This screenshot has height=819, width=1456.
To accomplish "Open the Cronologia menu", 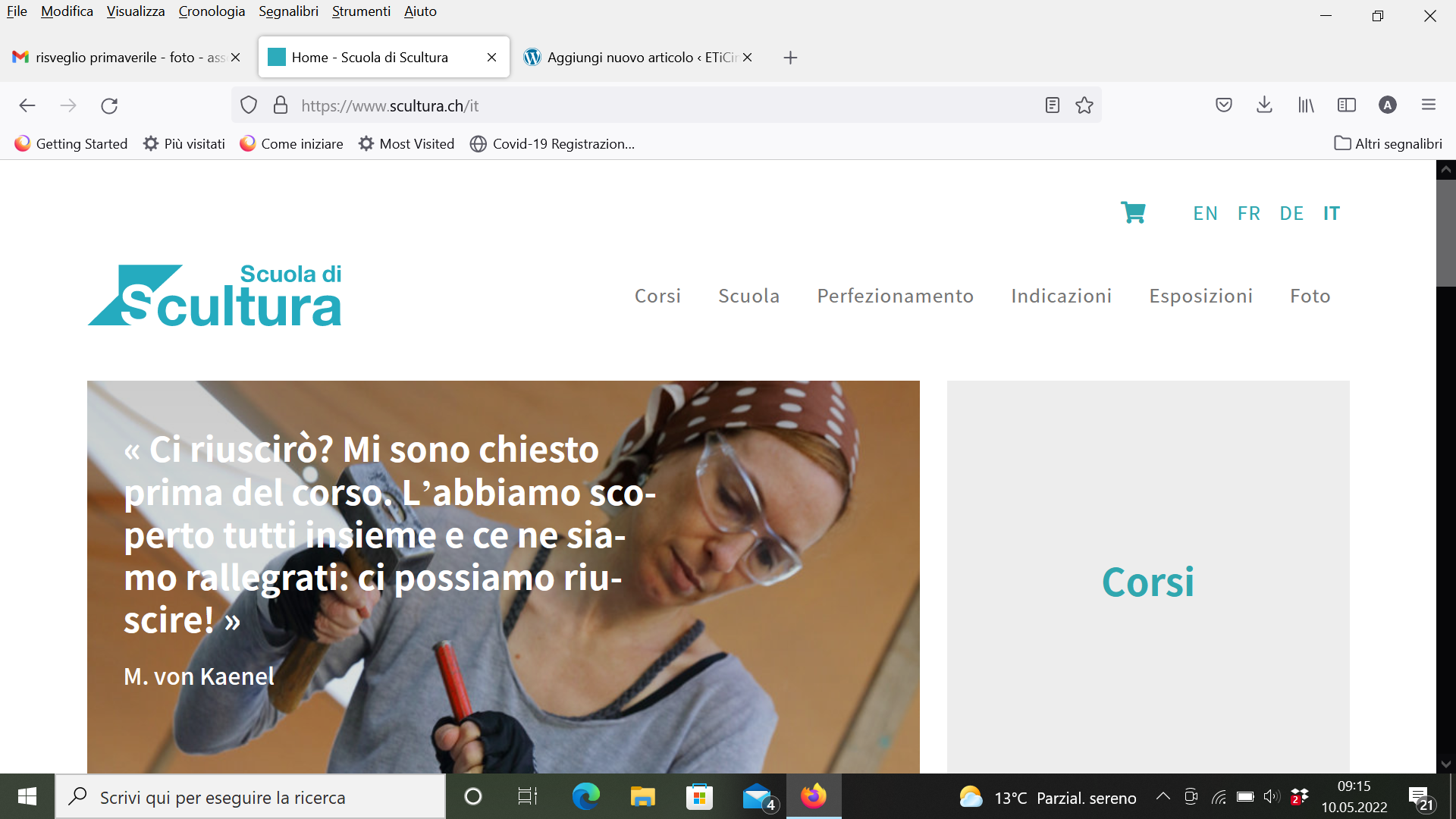I will coord(212,11).
